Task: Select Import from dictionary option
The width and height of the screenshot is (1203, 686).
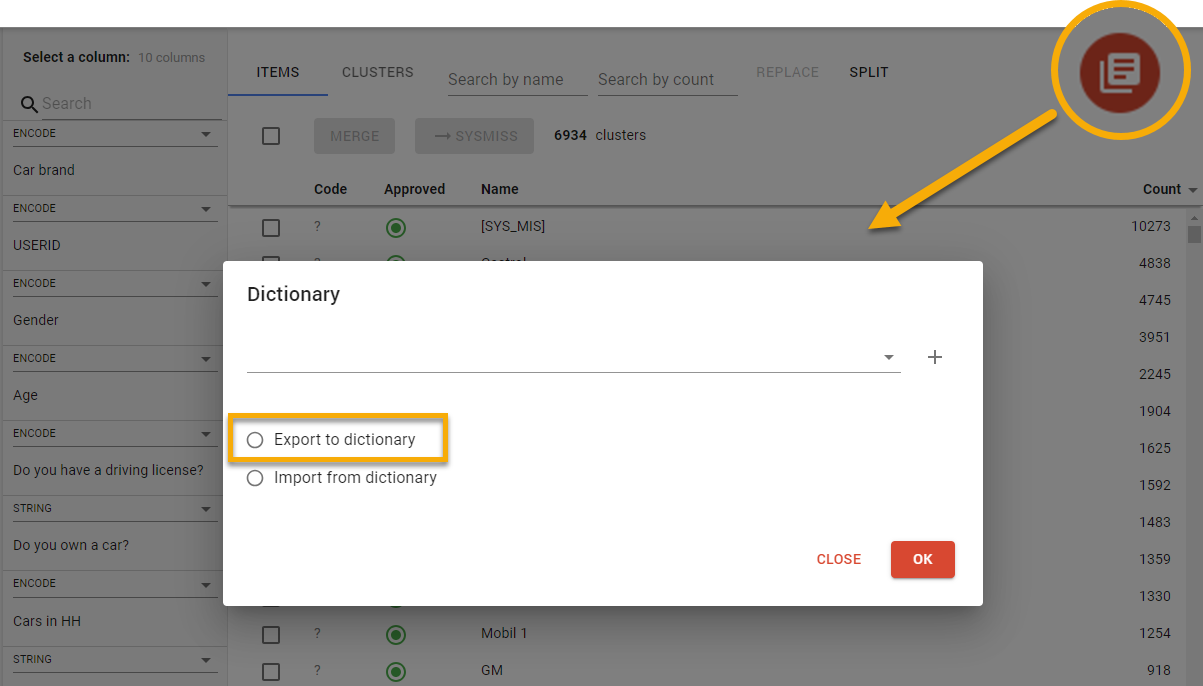Action: coord(255,478)
